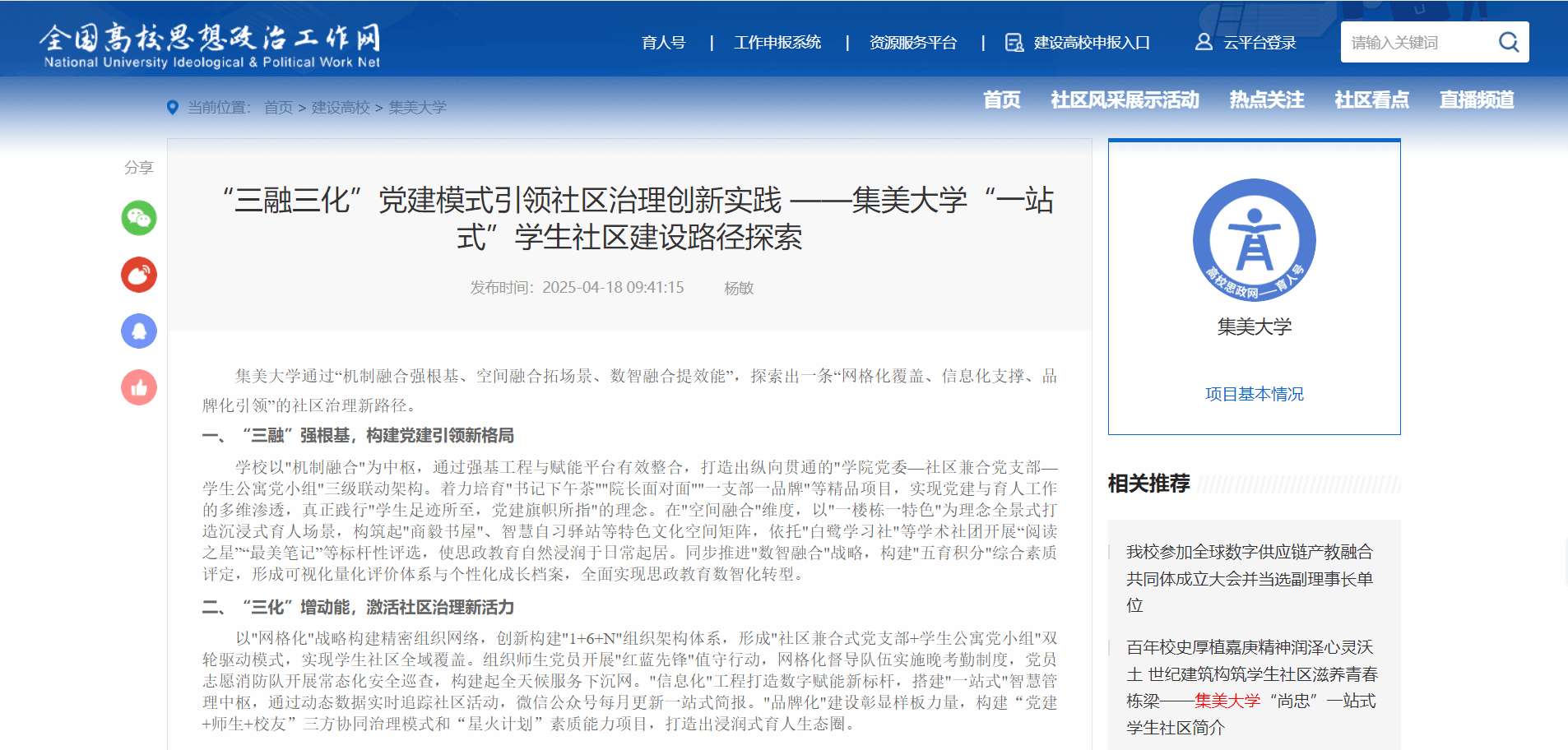Share article via Weibo icon
Image resolution: width=1568 pixels, height=750 pixels.
coord(139,275)
